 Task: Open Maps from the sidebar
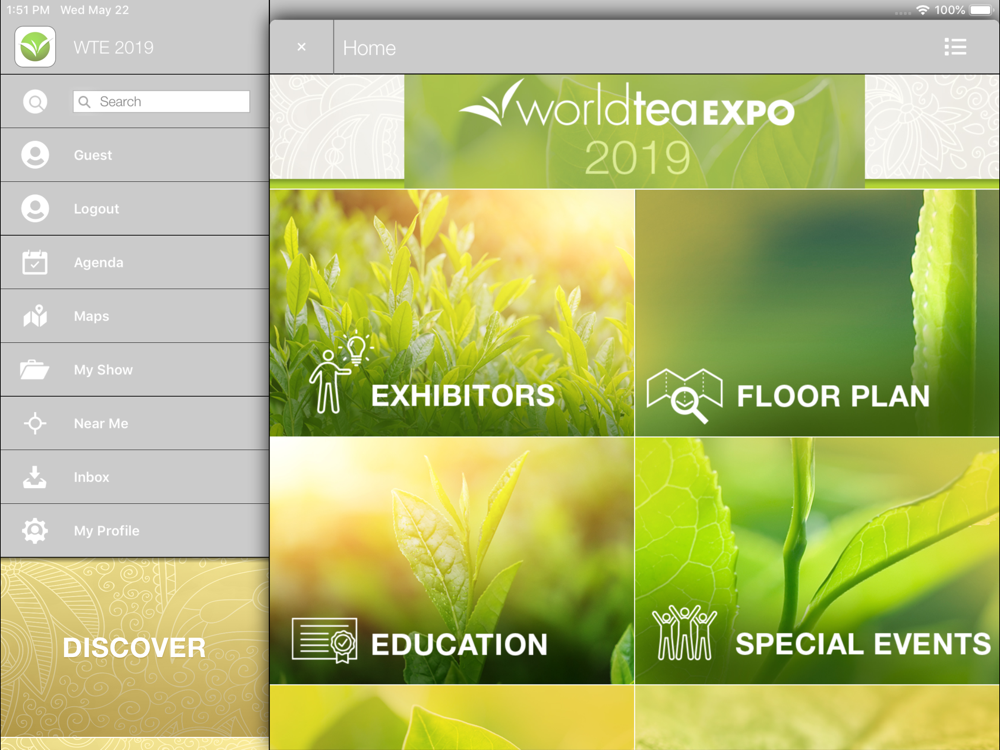tap(135, 316)
